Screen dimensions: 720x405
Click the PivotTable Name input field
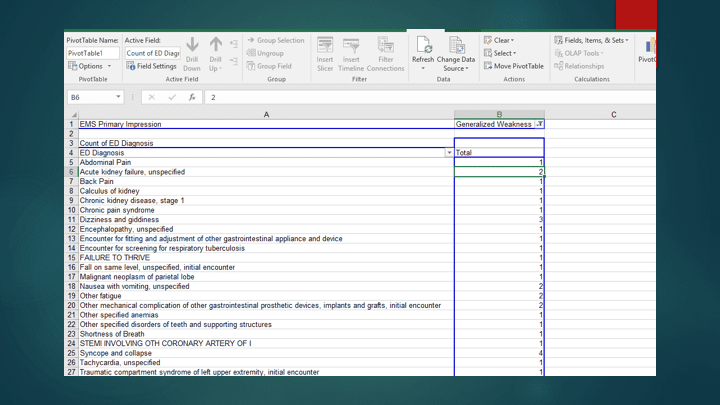(x=92, y=54)
